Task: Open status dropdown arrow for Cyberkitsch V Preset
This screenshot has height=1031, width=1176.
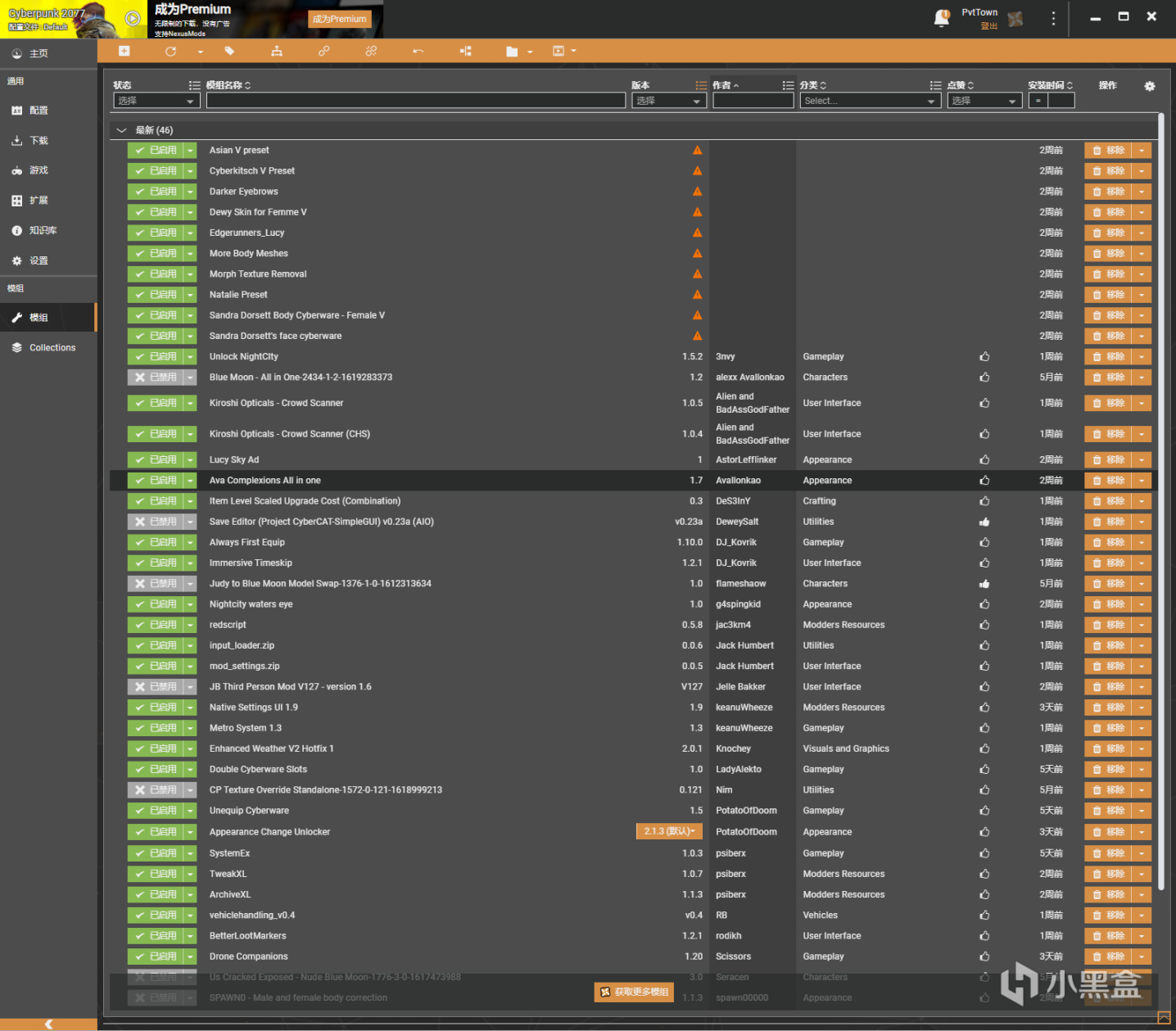Action: [x=190, y=171]
